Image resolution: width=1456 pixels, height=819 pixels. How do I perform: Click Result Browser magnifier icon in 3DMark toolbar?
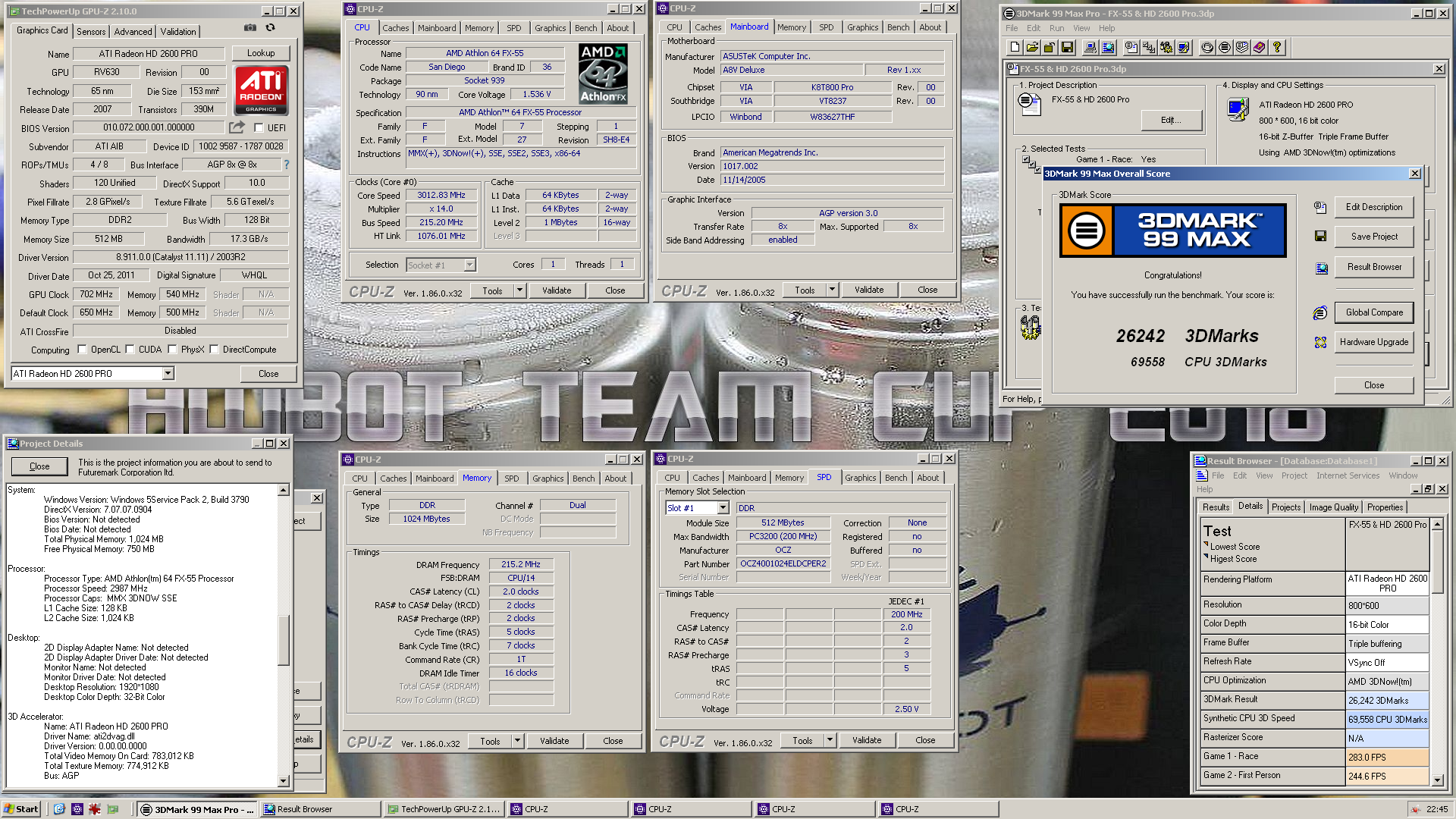(1108, 48)
